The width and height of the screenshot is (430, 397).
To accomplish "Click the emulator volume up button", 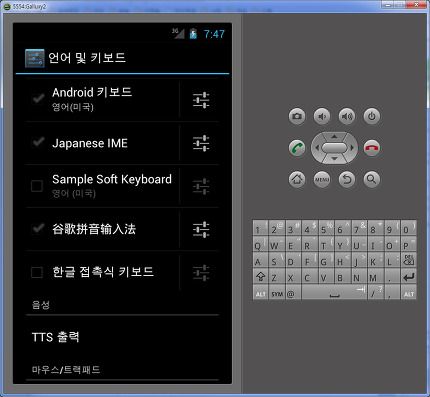I will 347,116.
